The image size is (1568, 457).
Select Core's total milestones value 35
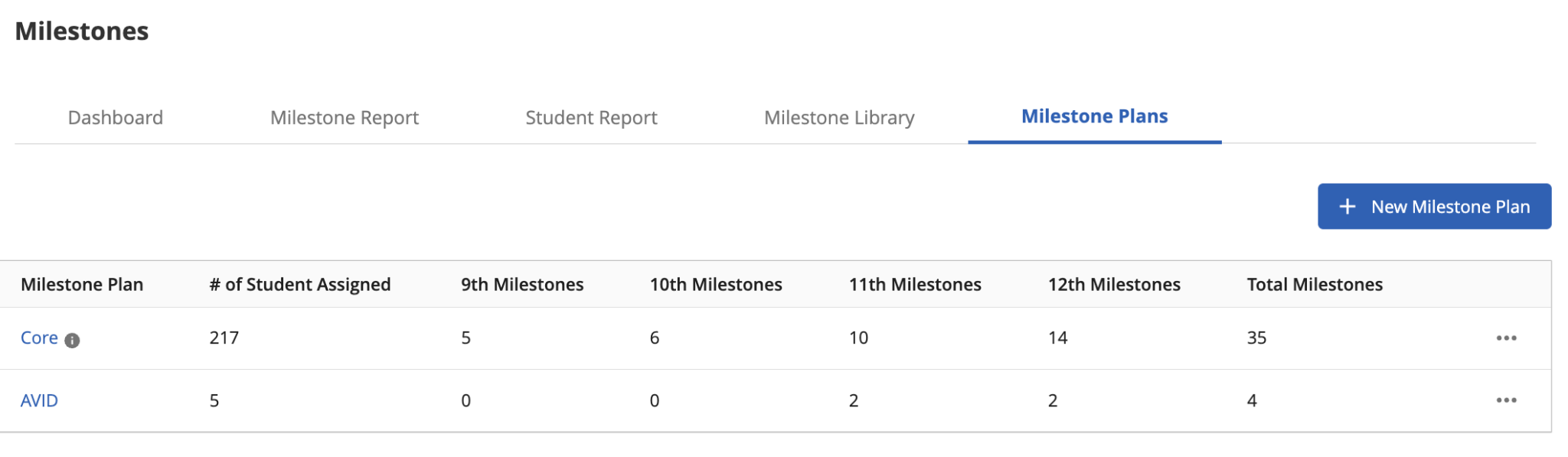tap(1256, 338)
